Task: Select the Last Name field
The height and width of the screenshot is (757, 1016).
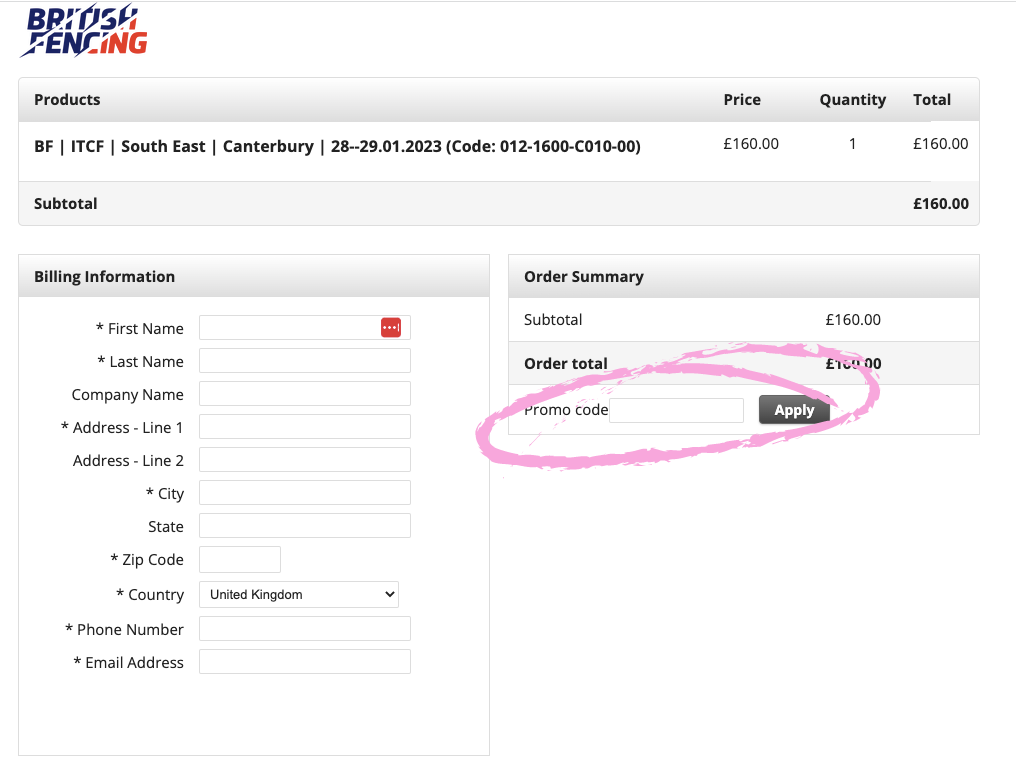Action: coord(304,361)
